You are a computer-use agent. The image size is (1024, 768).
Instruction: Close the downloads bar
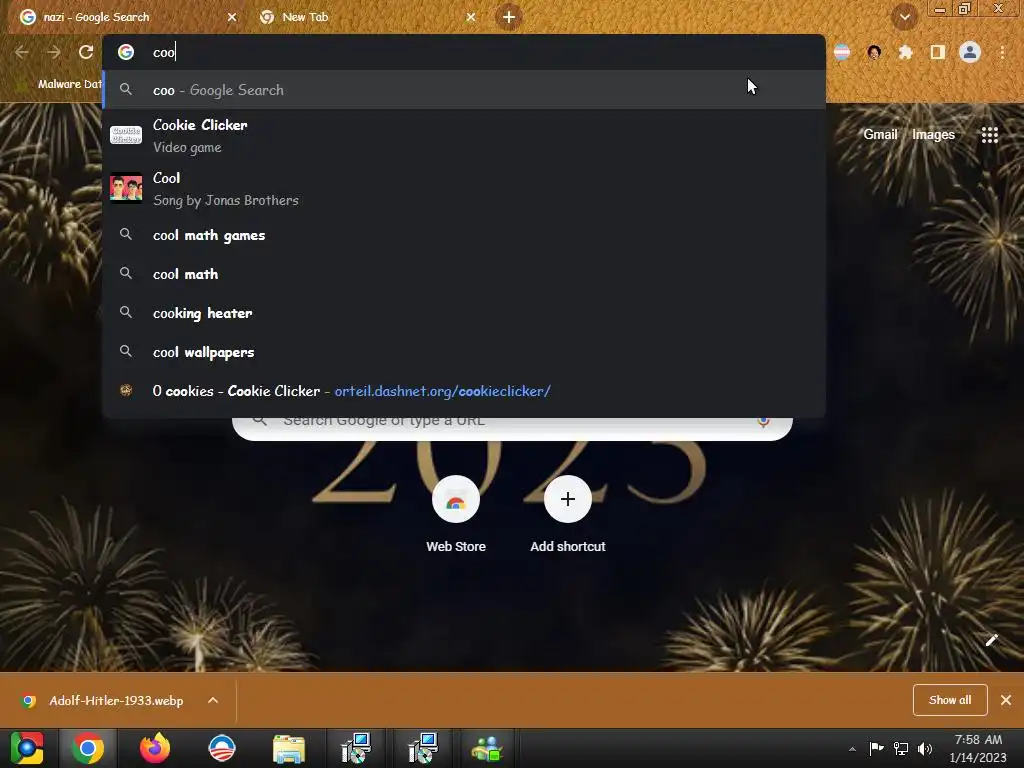(x=1006, y=699)
